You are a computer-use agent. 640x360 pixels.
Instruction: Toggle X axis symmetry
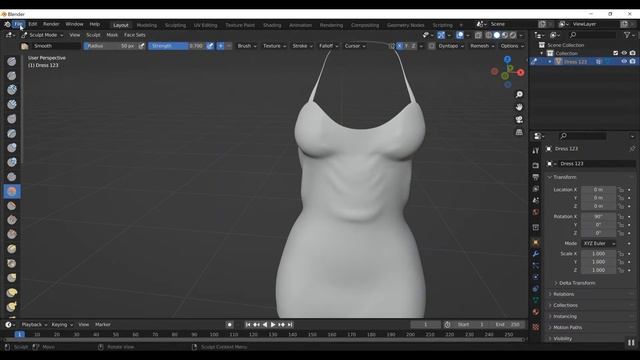399,46
